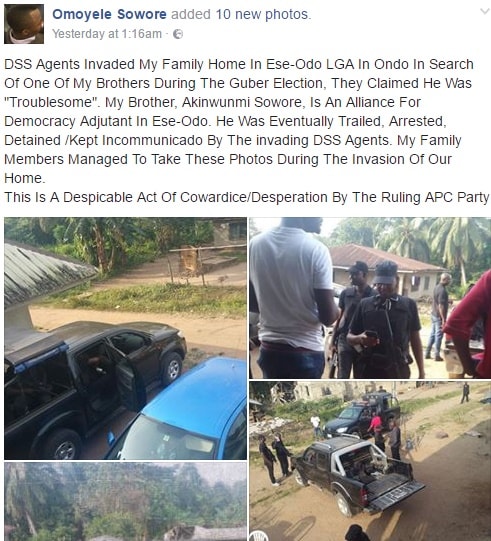Open the 'Yesterday at 1:16am' timestamp
491x541 pixels.
[x=107, y=34]
